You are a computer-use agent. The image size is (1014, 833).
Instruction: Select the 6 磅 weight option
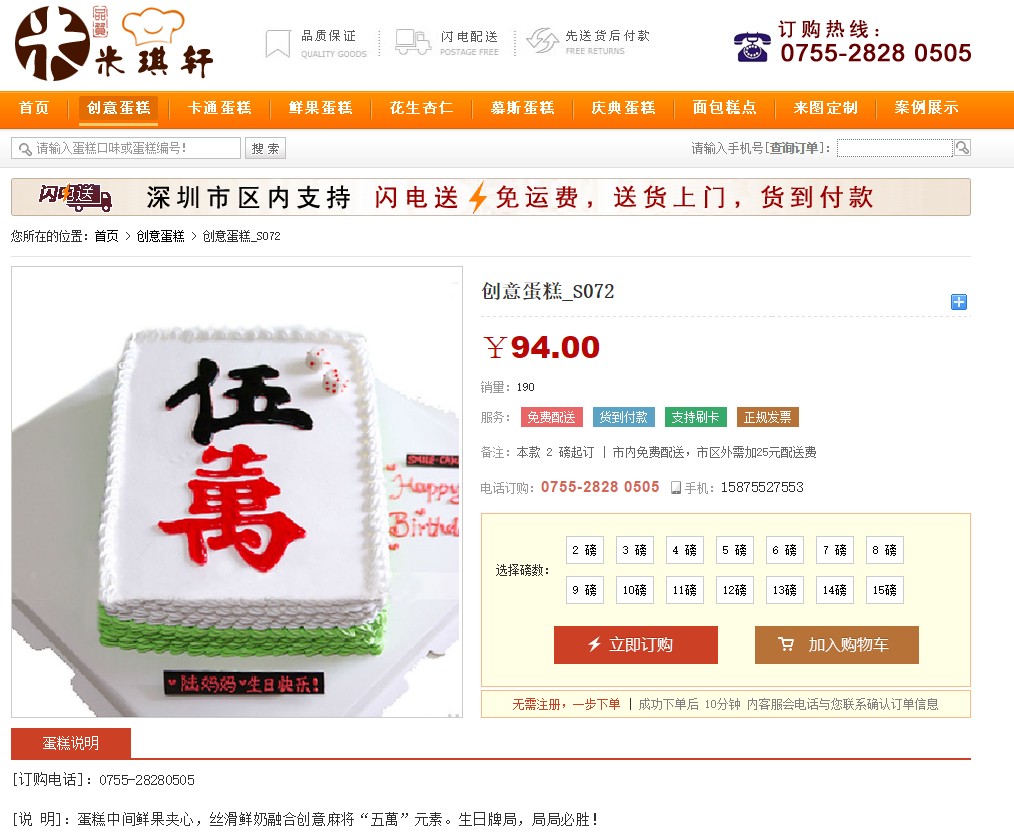(784, 550)
